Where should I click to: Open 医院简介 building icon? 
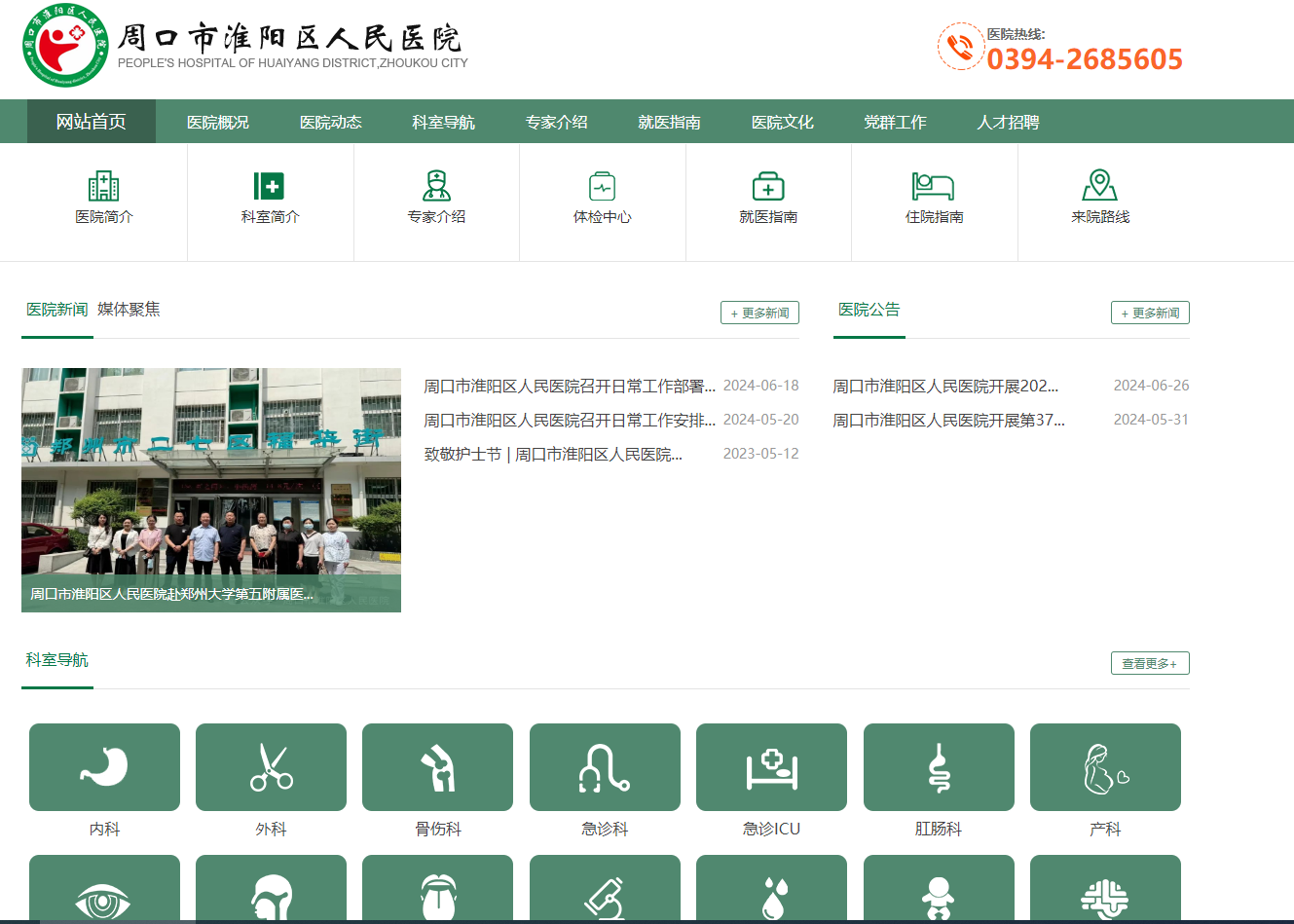click(104, 185)
